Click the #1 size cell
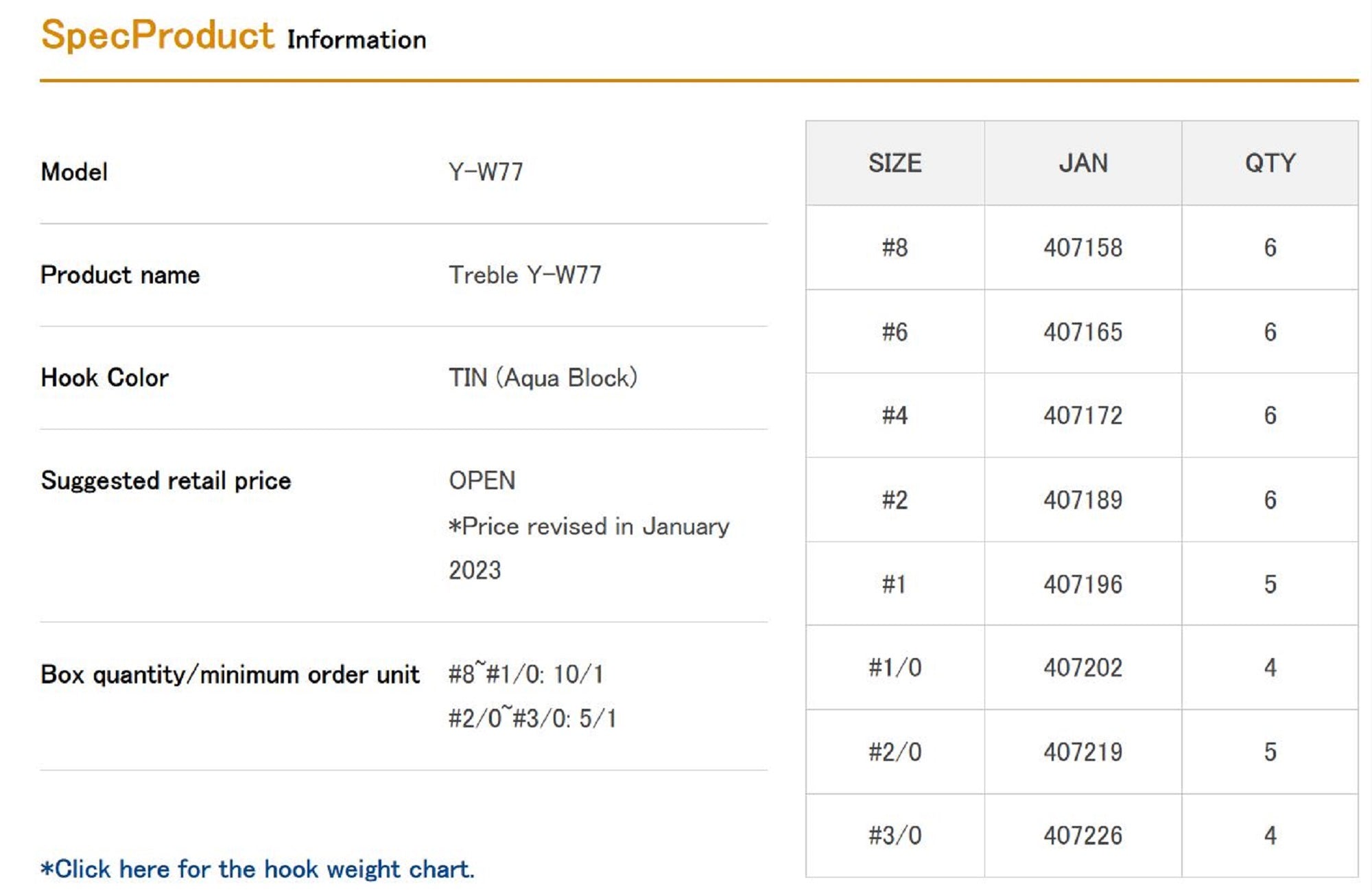 [895, 585]
